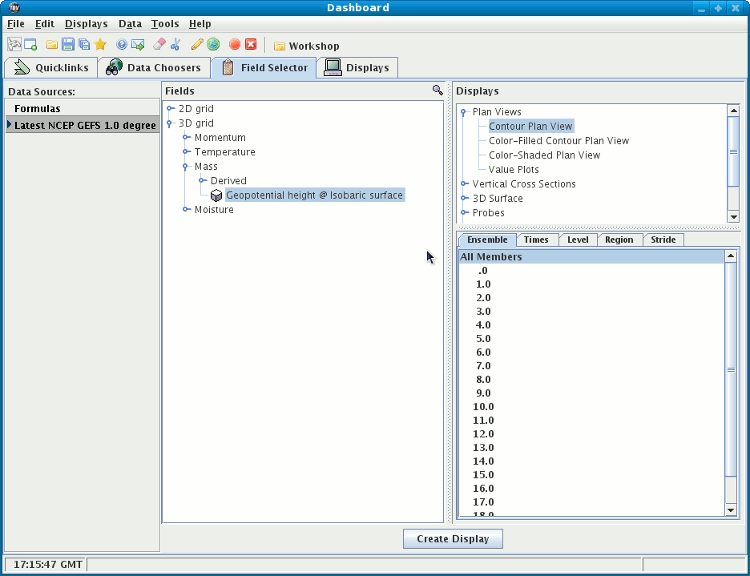Click the blue question mark help icon

(x=121, y=45)
